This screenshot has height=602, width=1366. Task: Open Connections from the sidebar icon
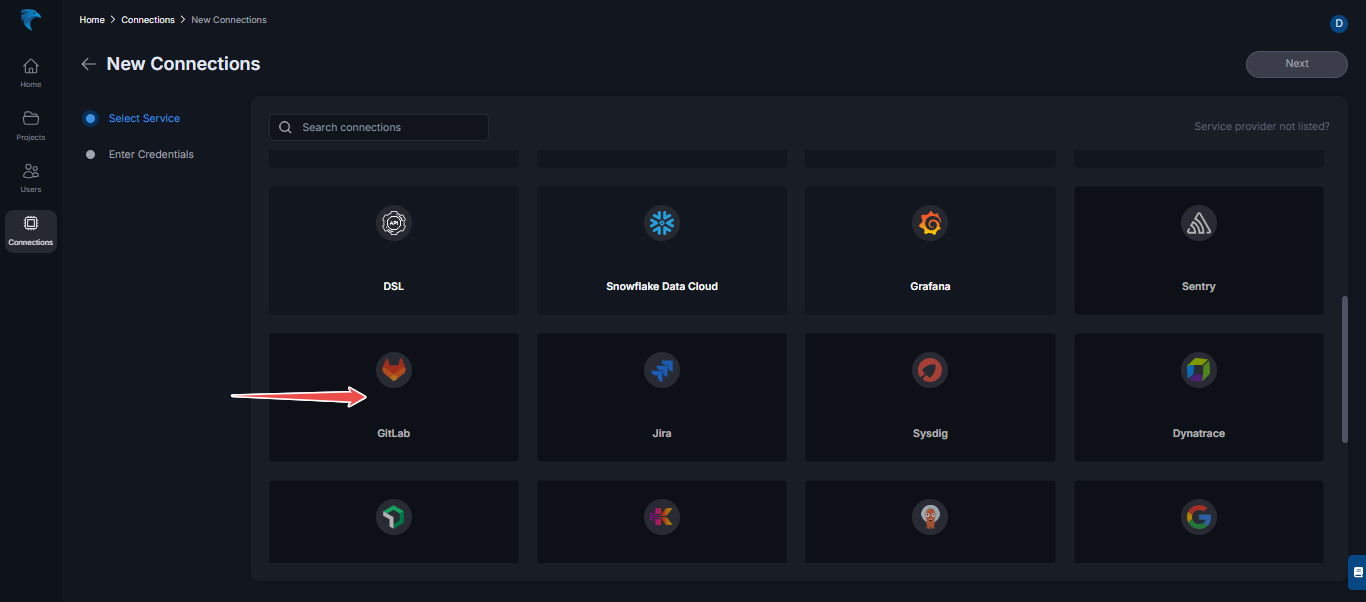tap(30, 229)
